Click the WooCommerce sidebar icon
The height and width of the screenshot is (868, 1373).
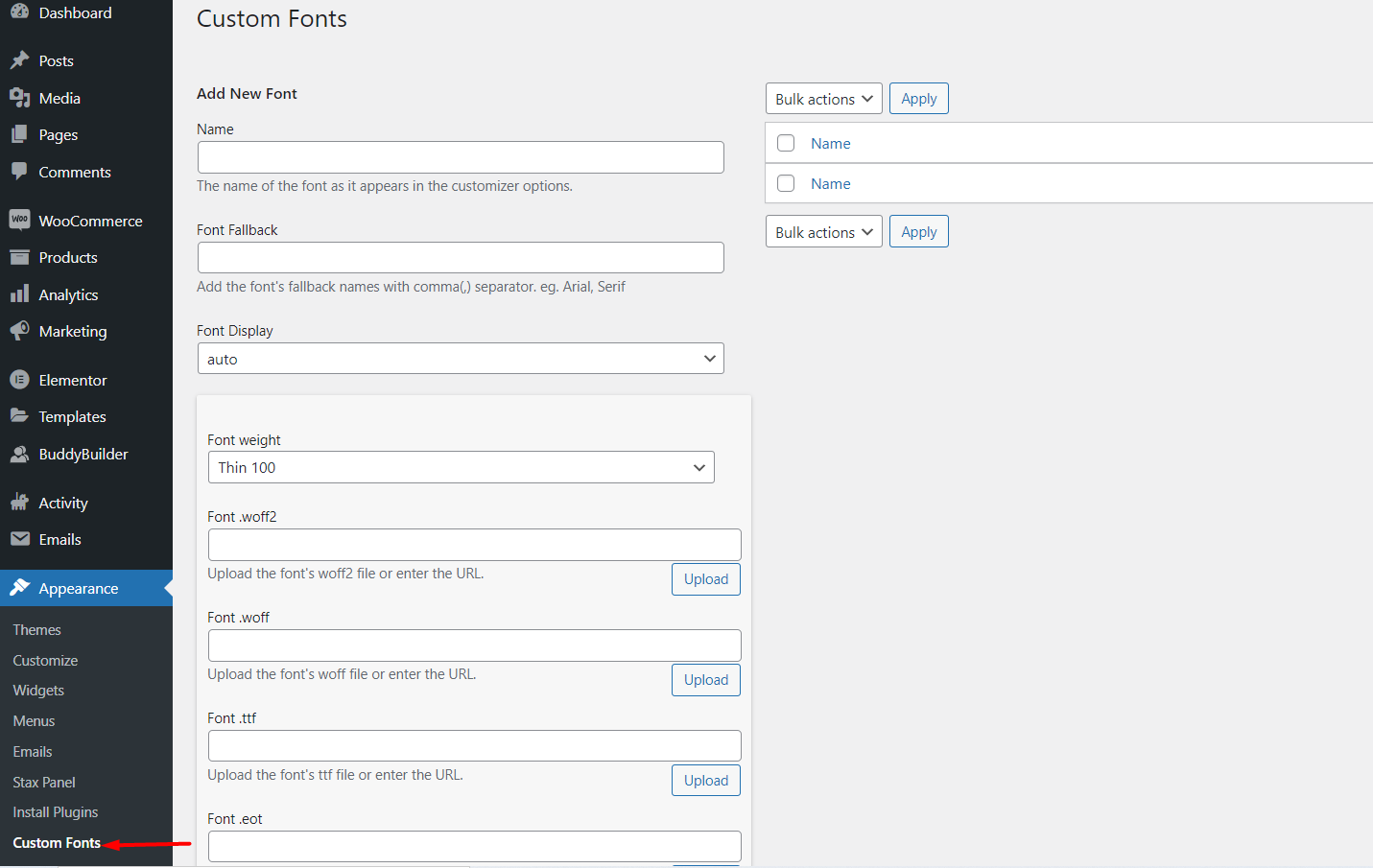click(x=19, y=220)
